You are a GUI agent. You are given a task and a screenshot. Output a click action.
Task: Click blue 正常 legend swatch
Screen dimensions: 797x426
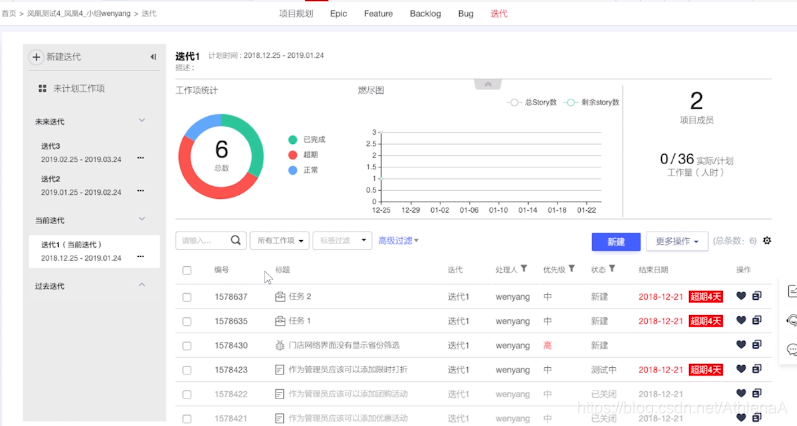pos(293,170)
